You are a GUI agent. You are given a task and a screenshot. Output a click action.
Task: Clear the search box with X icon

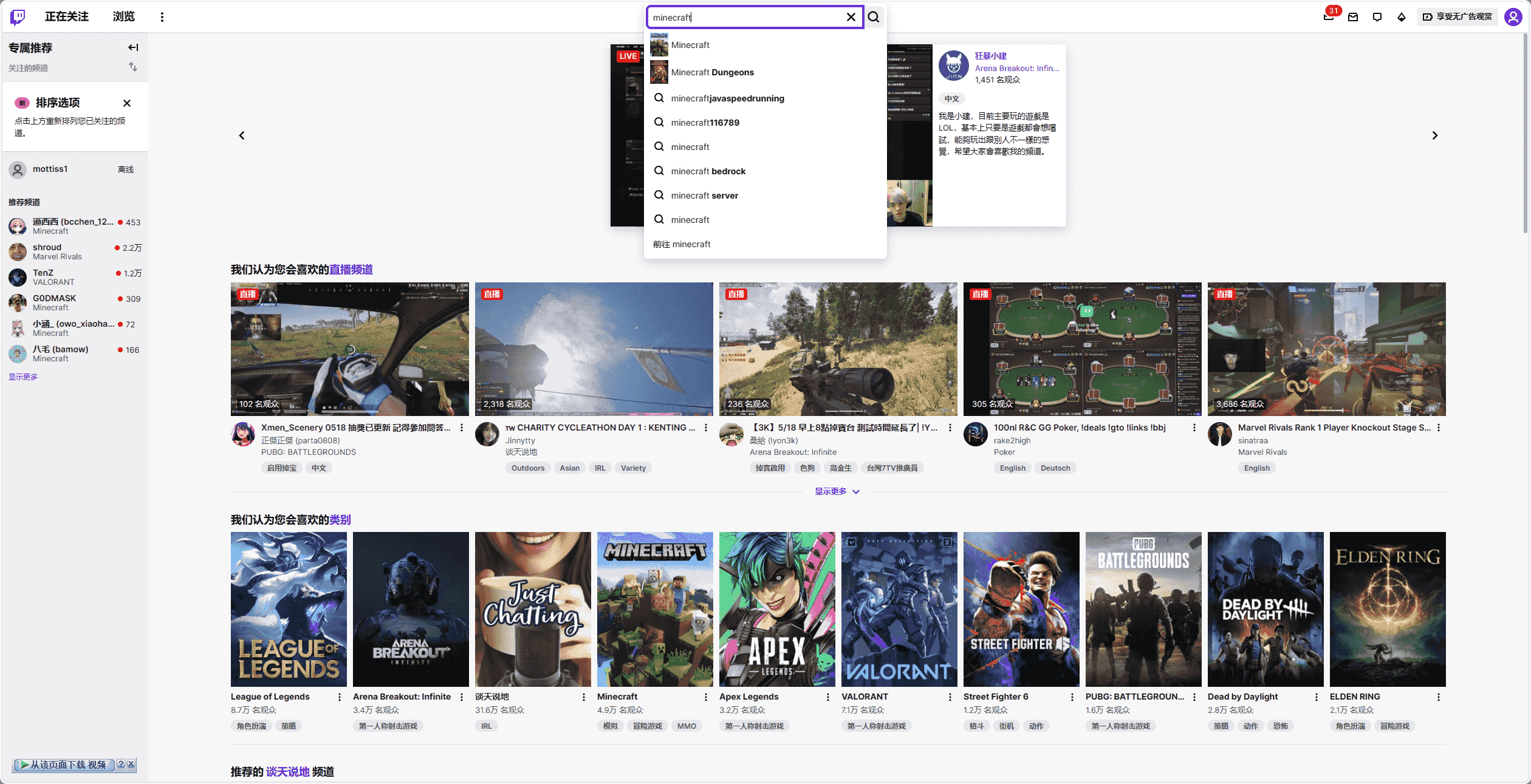coord(851,17)
